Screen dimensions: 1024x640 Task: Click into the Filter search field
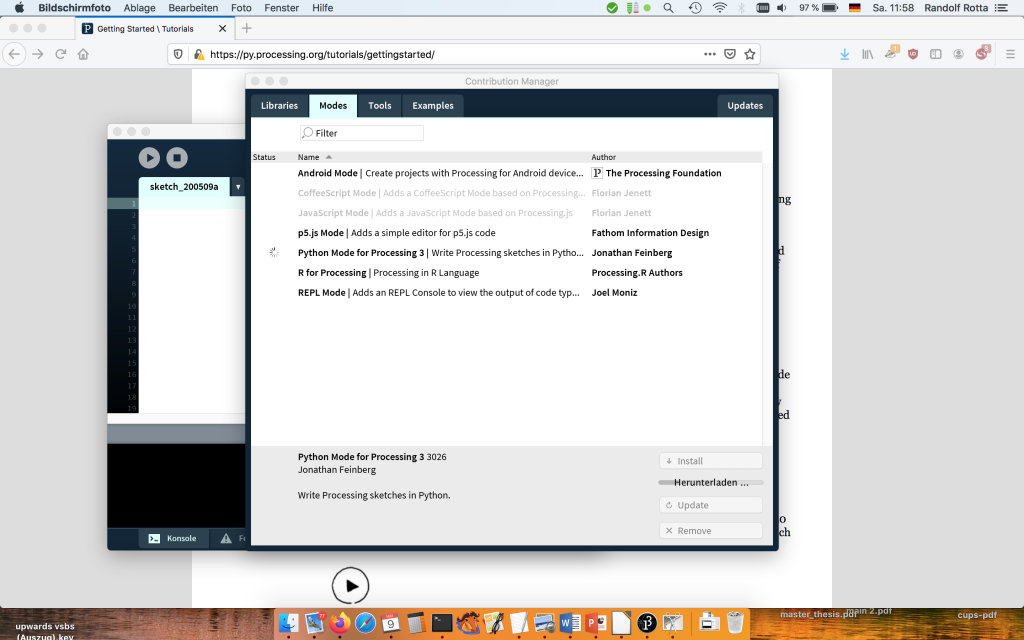pos(362,133)
